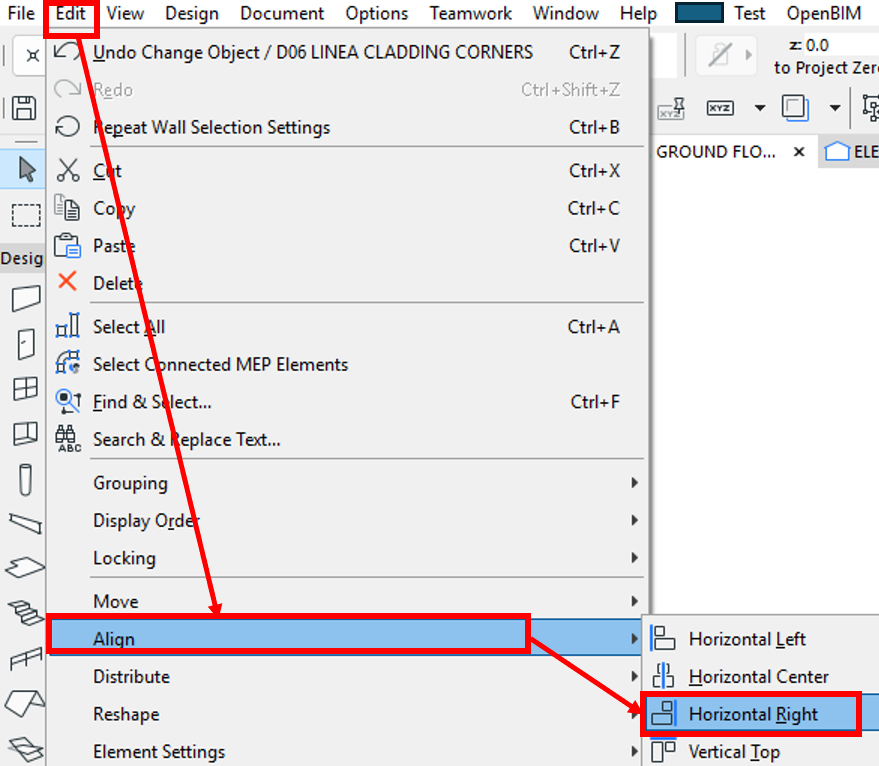Screen dimensions: 879x766
Task: Undo Change Object D06 LINEA CLADDING CORNERS
Action: tap(348, 52)
